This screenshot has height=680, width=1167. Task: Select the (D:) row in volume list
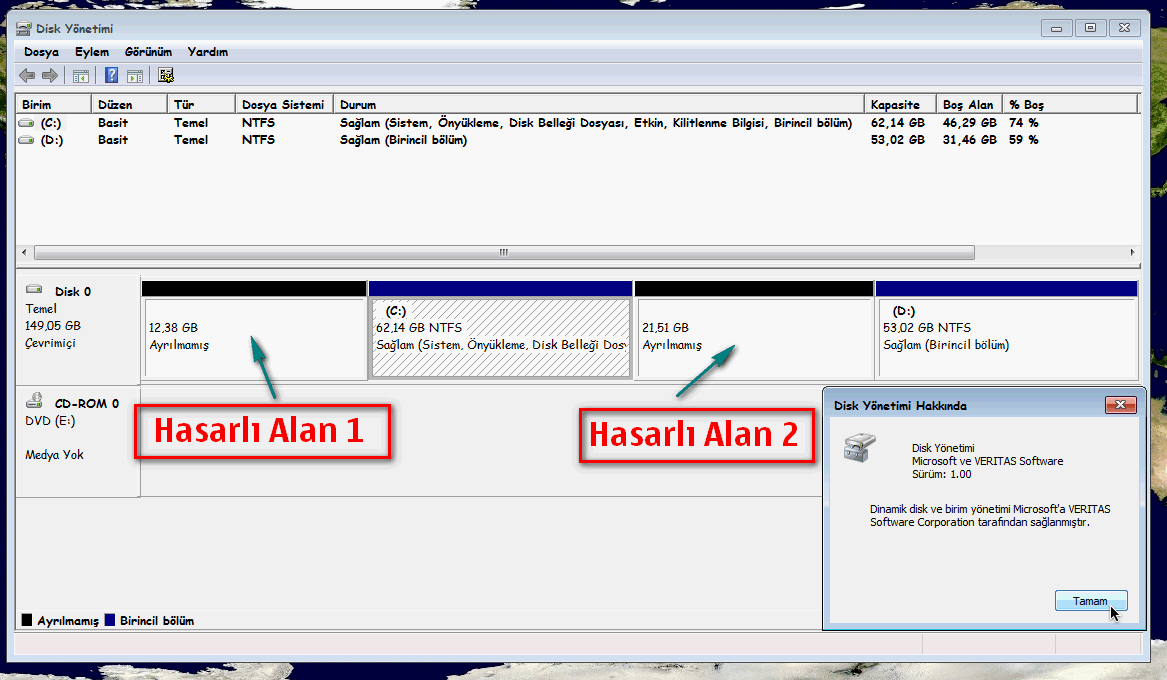[x=577, y=140]
